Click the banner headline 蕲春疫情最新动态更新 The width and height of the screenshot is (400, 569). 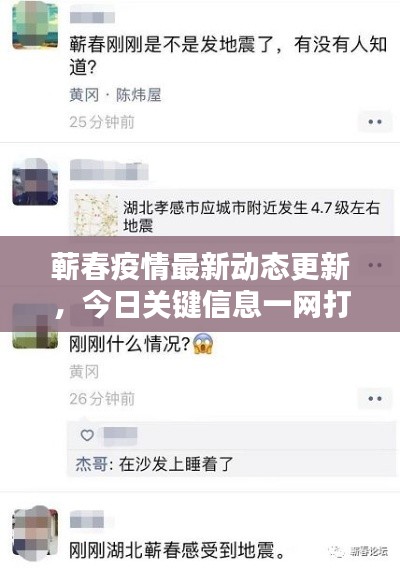coord(200,267)
